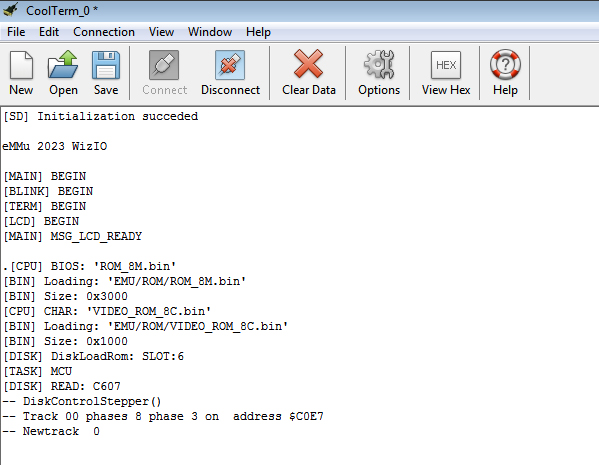Open the Options gear icon
This screenshot has width=599, height=465.
click(x=379, y=65)
